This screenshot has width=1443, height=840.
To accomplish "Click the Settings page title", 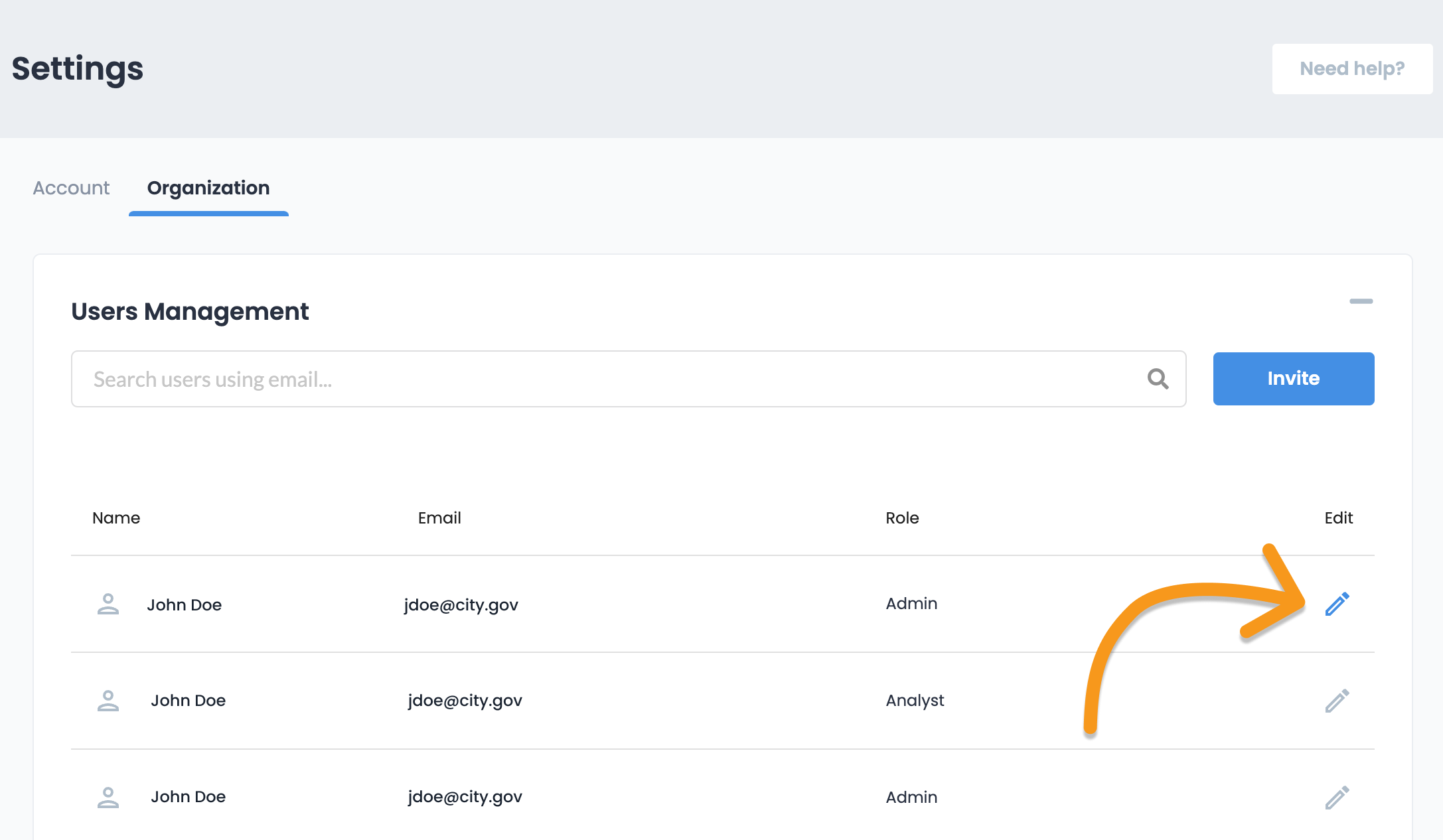I will (78, 69).
